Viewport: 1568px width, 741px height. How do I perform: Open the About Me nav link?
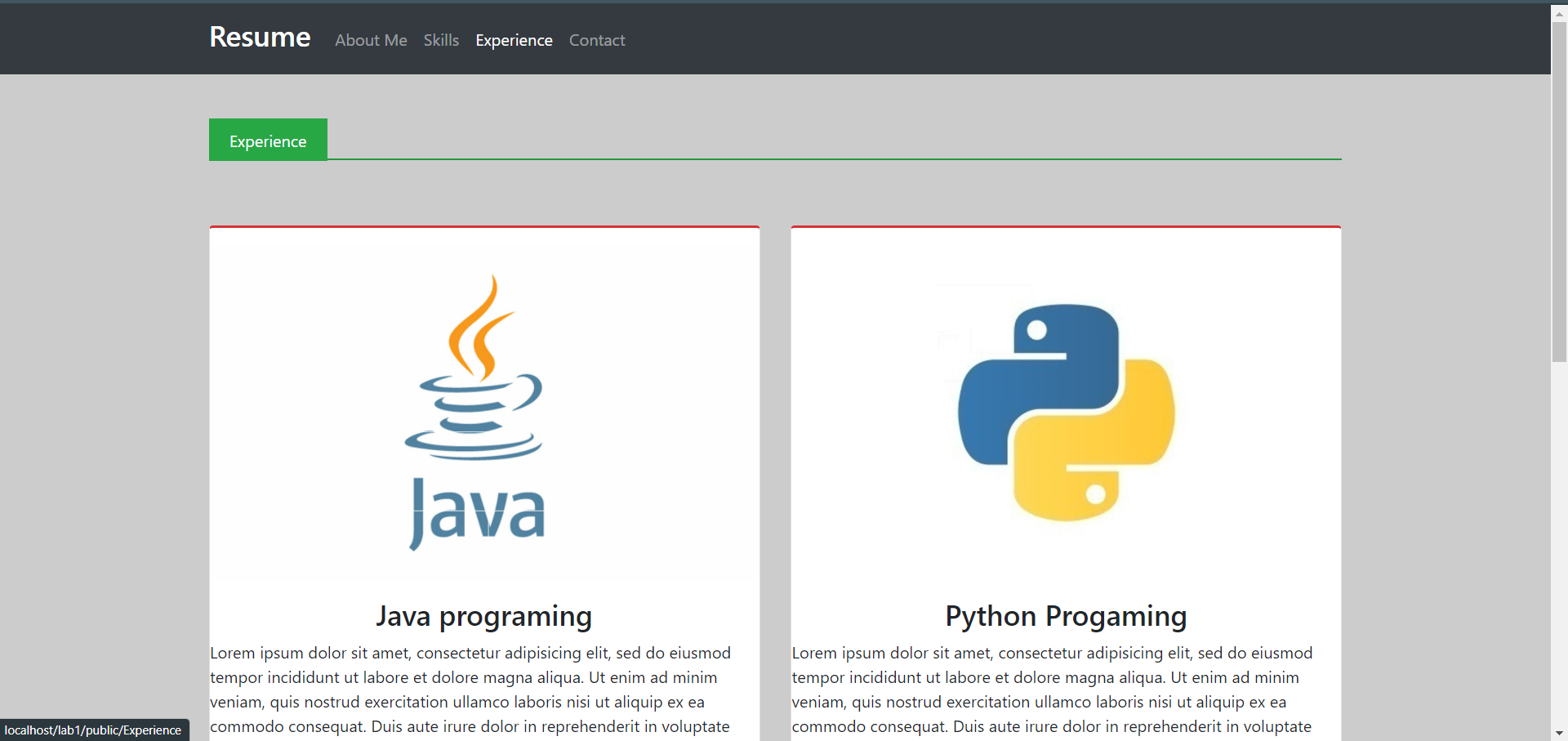(x=371, y=40)
